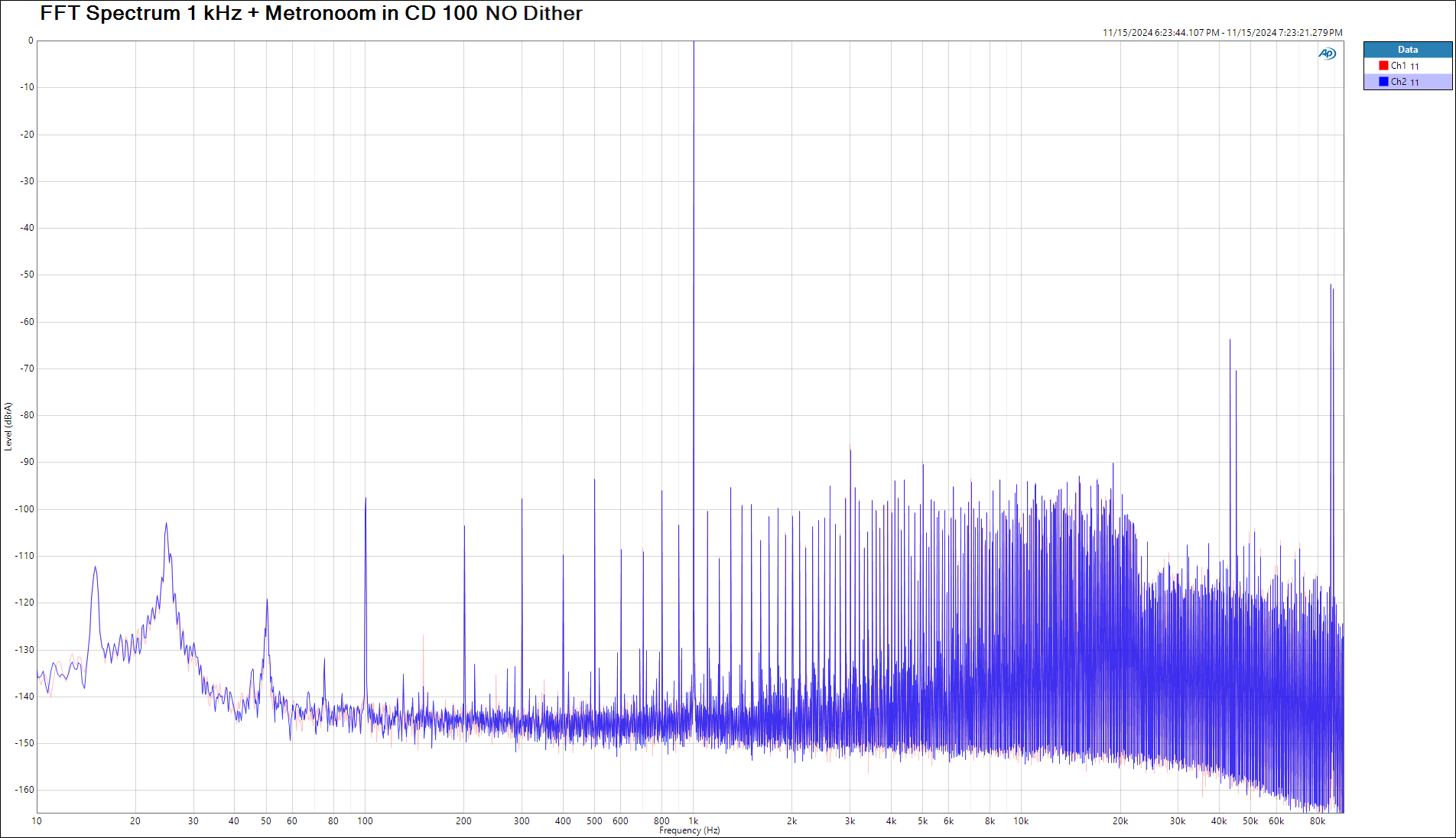Click the Data legend header
Viewport: 1456px width, 838px height.
(1407, 50)
